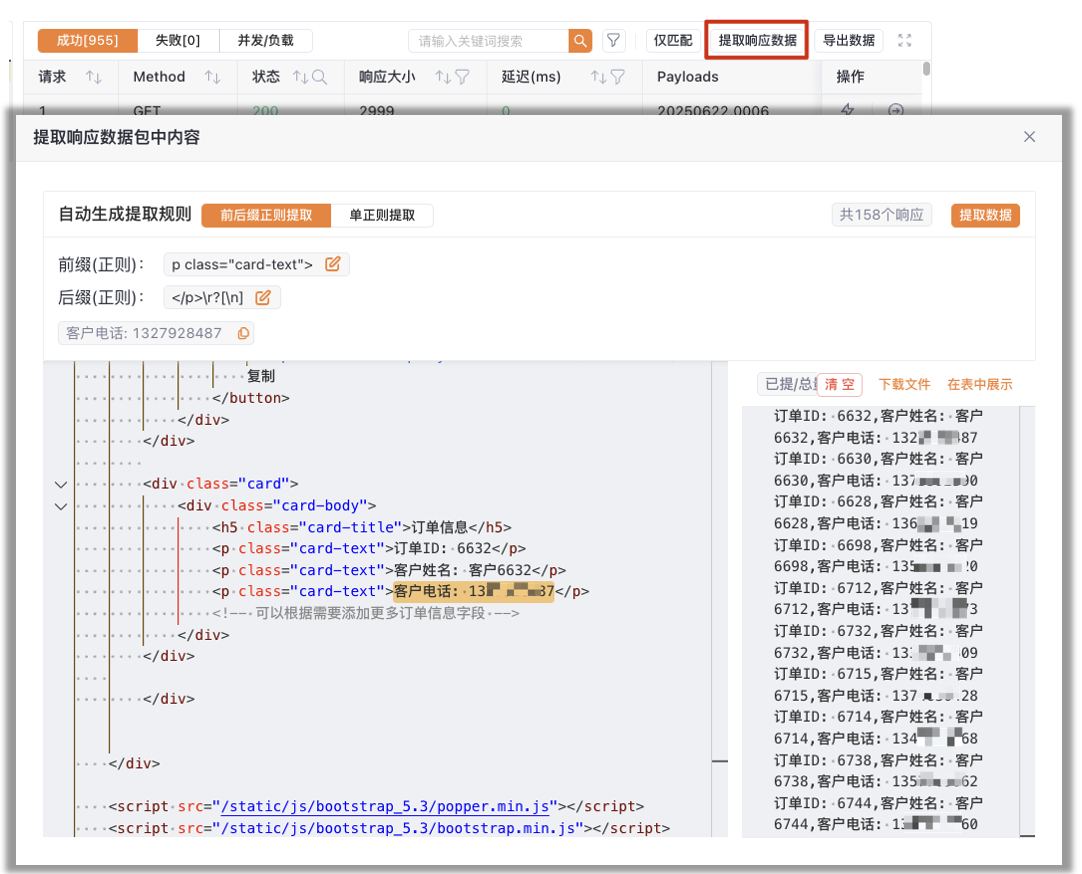Select 前后缀正则提取 mode

point(266,215)
